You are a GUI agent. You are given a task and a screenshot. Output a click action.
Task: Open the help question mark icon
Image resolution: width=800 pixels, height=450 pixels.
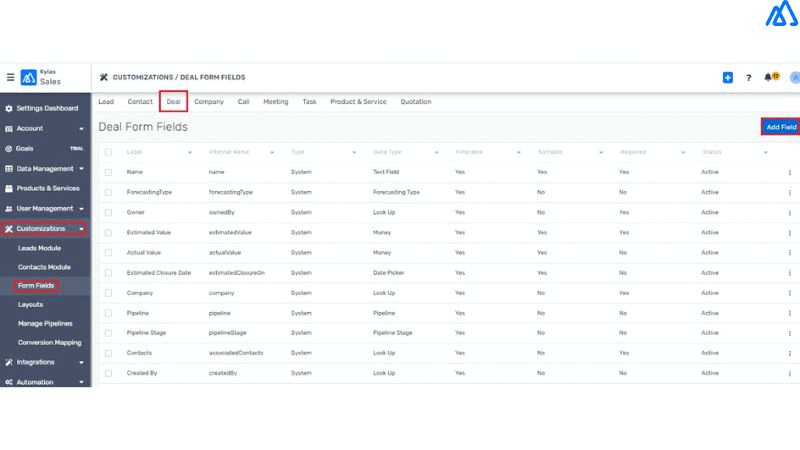tap(749, 77)
